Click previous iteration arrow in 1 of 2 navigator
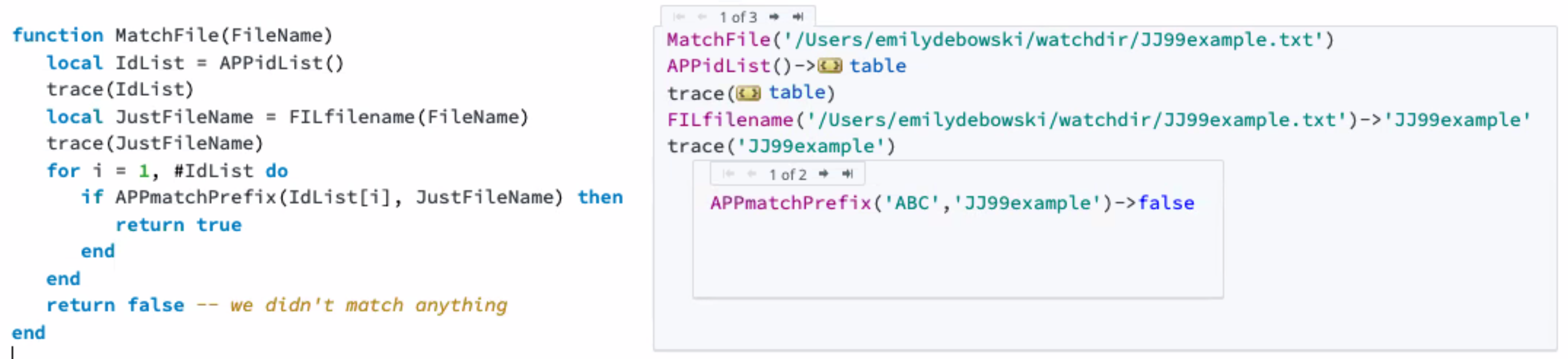Image resolution: width=1568 pixels, height=359 pixels. click(x=752, y=173)
